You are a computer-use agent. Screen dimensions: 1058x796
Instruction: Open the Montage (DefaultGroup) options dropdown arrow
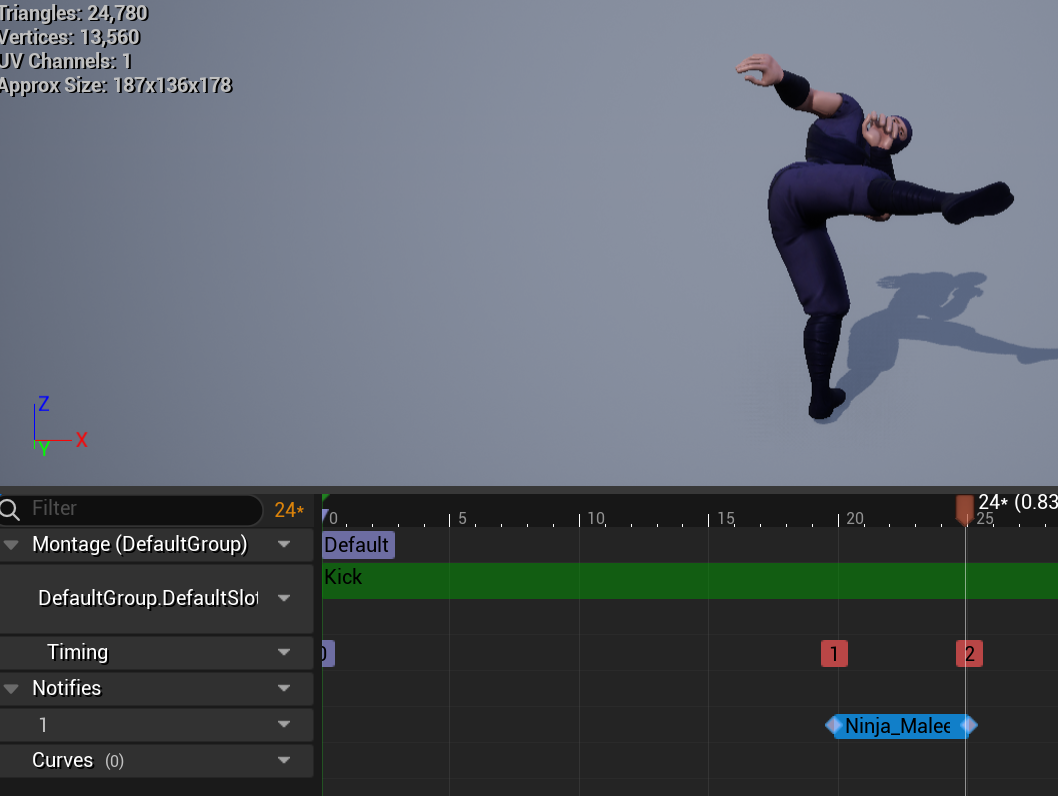point(284,545)
